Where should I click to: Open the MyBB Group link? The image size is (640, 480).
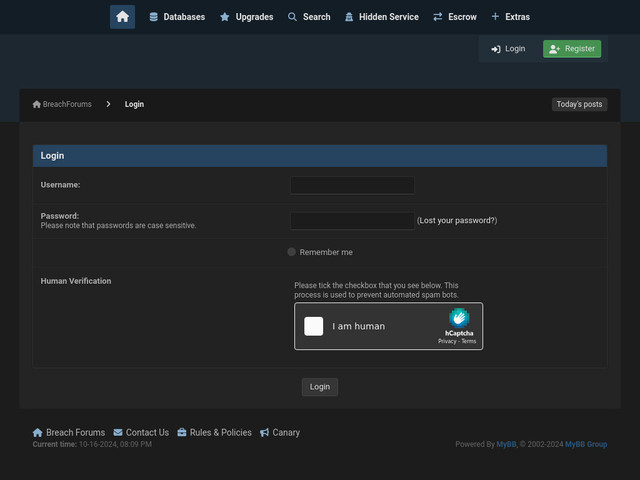click(586, 444)
